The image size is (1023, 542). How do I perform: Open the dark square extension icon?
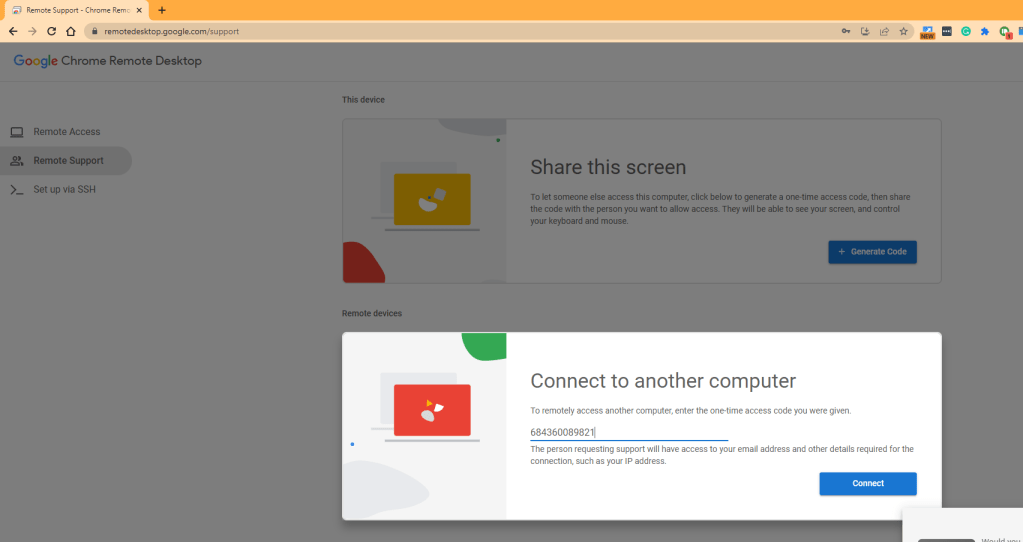(947, 31)
